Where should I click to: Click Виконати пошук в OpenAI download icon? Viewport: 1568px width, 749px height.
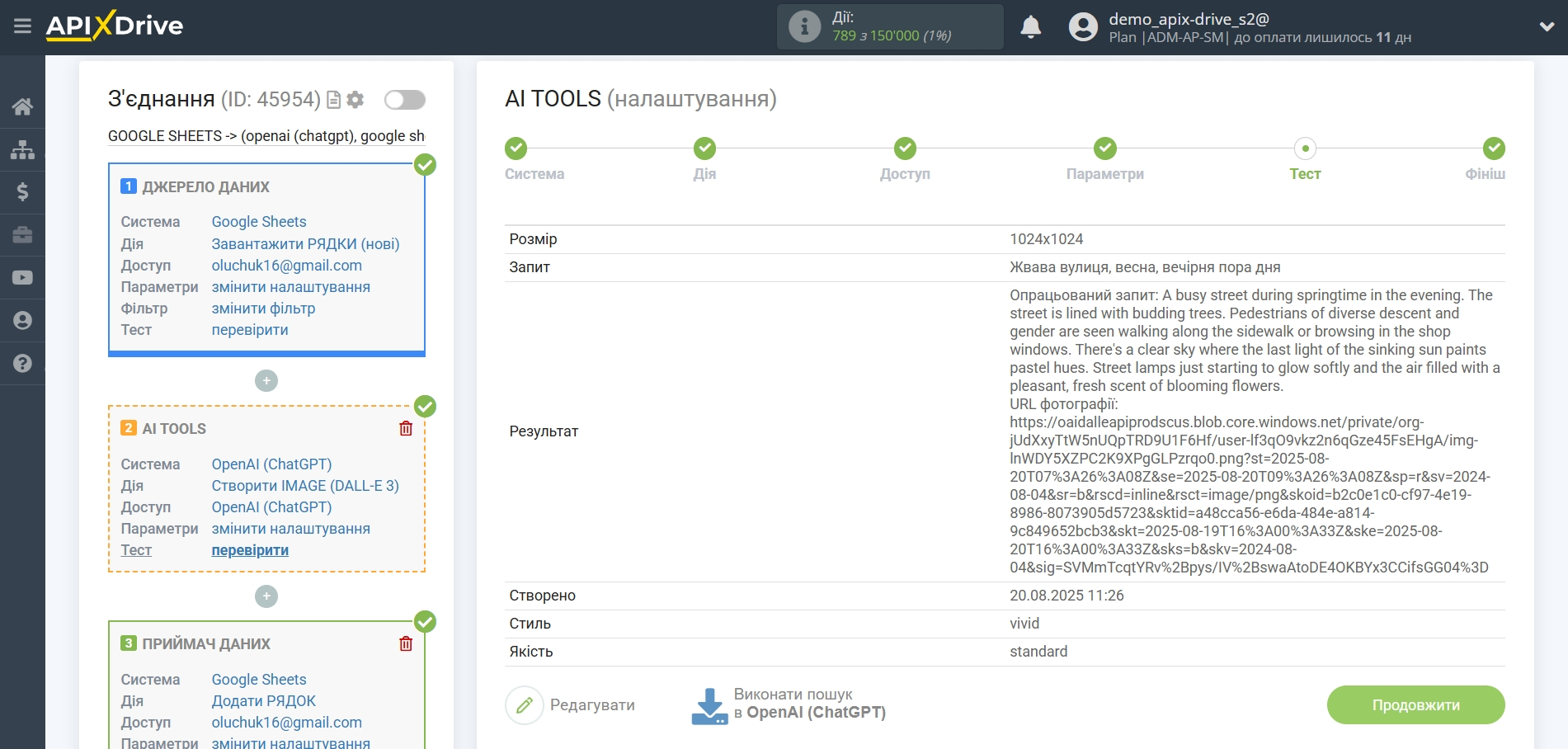point(709,706)
